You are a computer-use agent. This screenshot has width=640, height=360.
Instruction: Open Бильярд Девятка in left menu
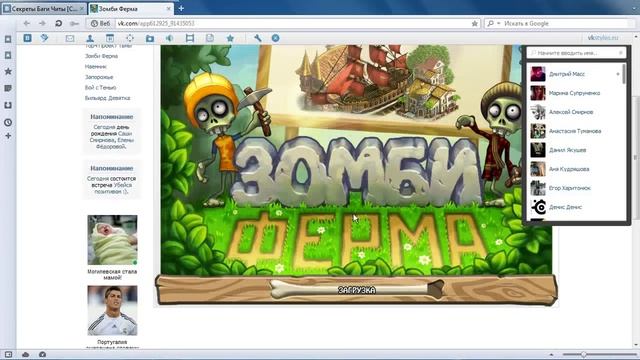coord(107,98)
